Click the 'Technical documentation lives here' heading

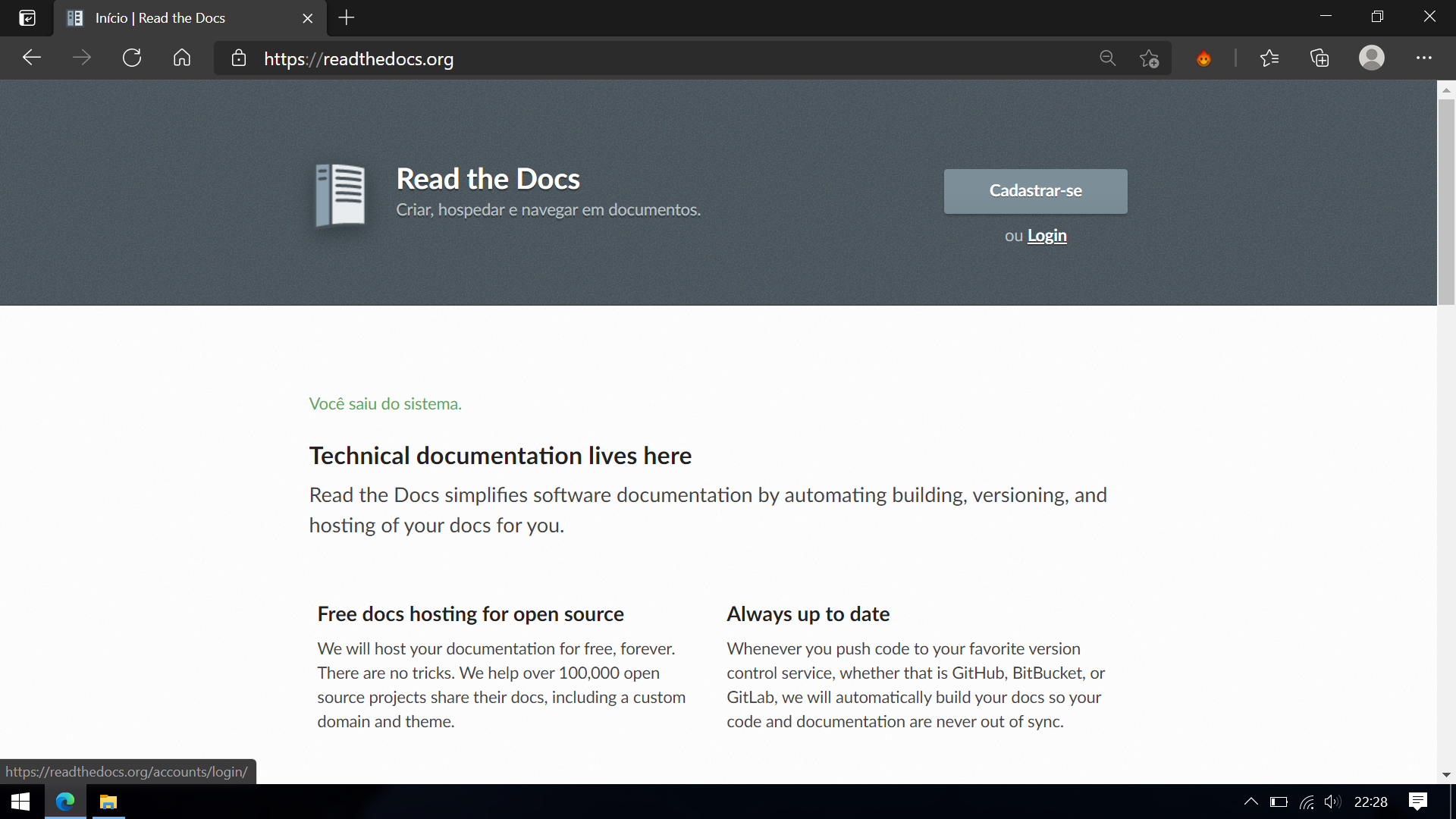pyautogui.click(x=500, y=456)
